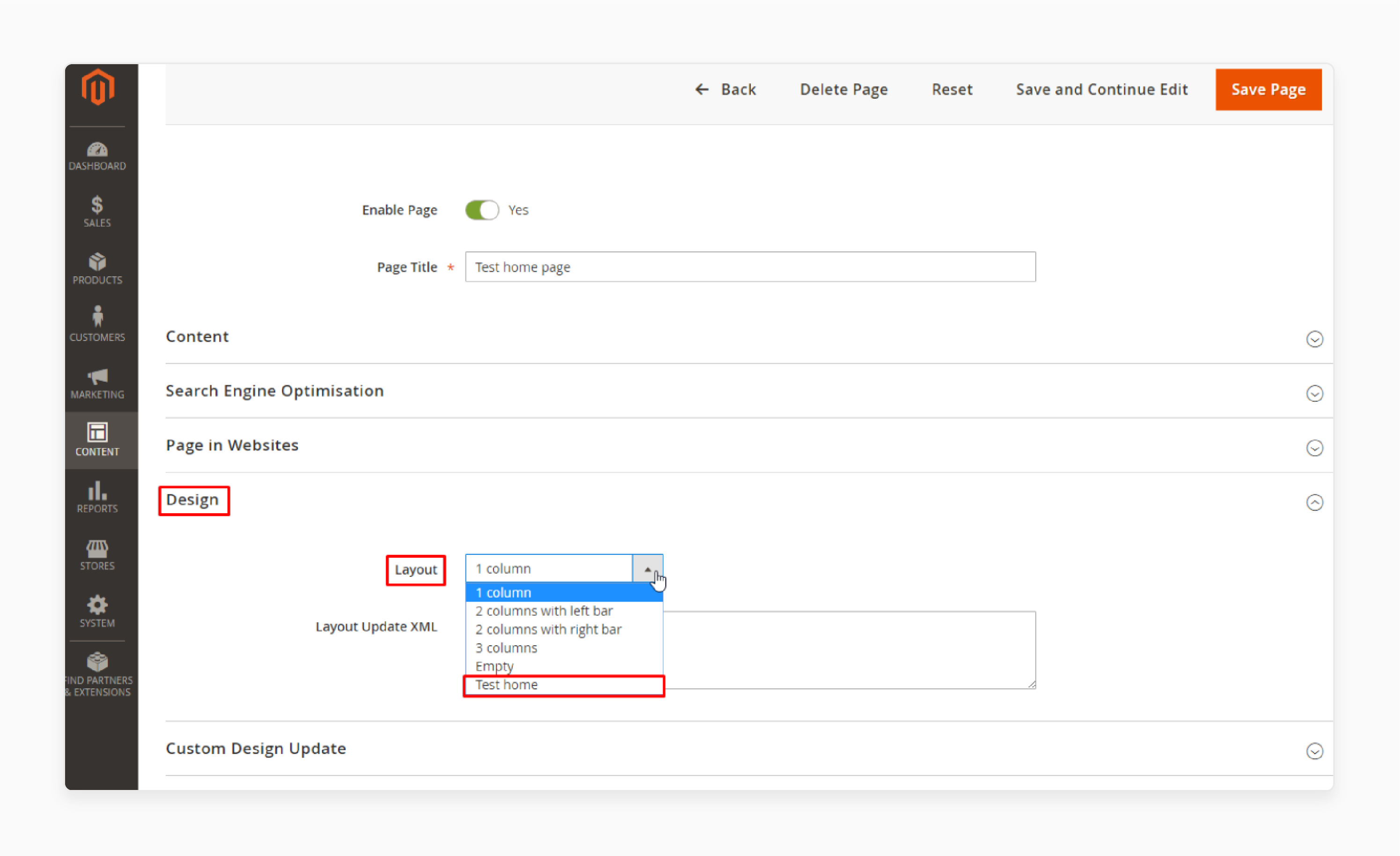Image resolution: width=1400 pixels, height=856 pixels.
Task: Choose the Empty layout option
Action: pyautogui.click(x=564, y=666)
